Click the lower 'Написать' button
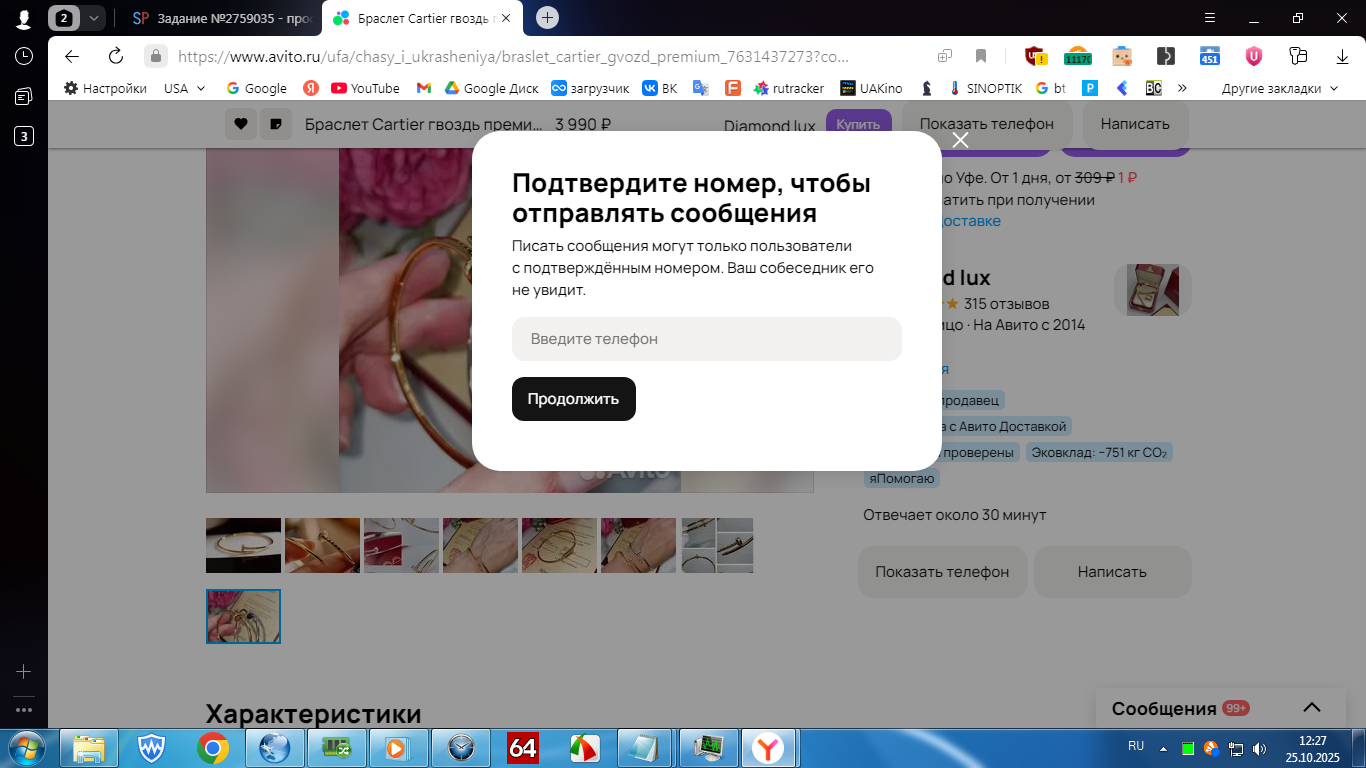This screenshot has height=768, width=1366. (x=1112, y=572)
